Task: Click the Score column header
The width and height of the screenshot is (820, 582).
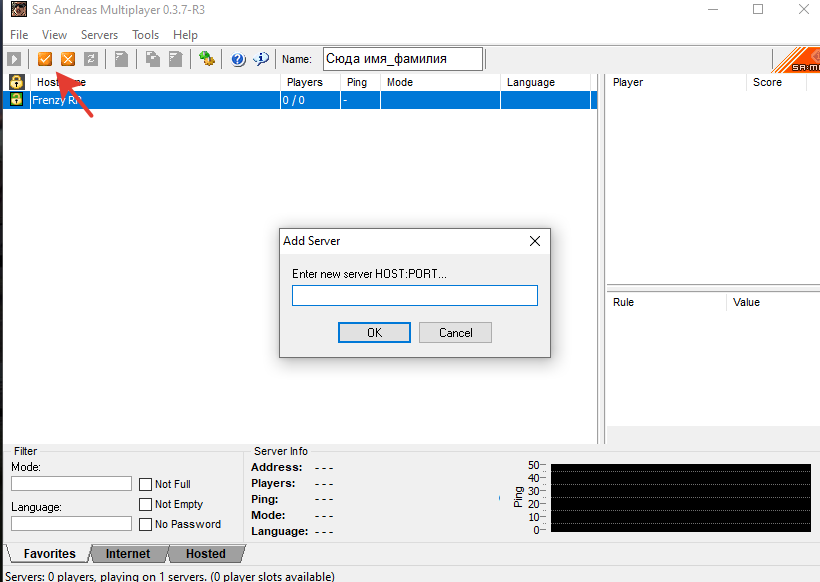Action: (x=777, y=82)
